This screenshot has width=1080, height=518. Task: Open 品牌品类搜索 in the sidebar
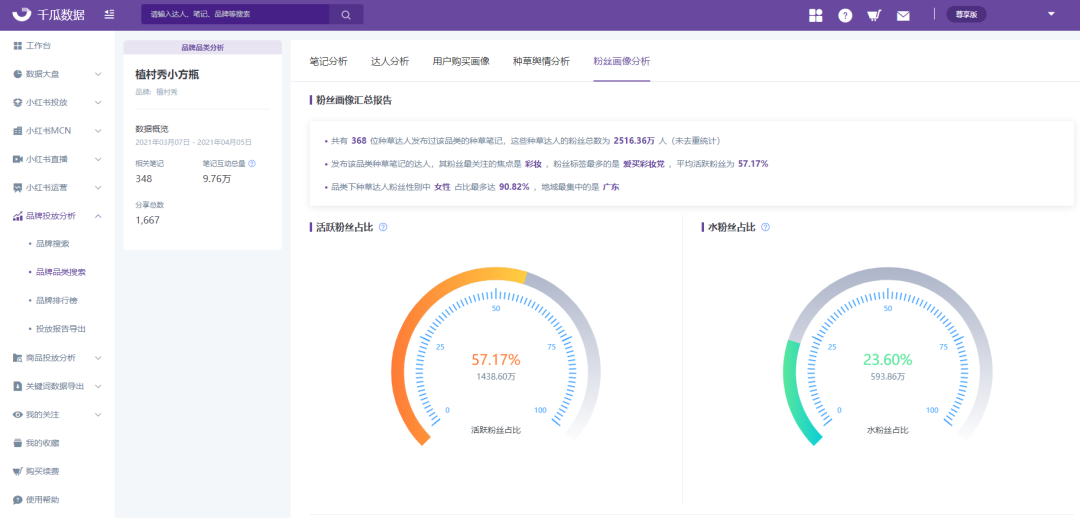(61, 272)
